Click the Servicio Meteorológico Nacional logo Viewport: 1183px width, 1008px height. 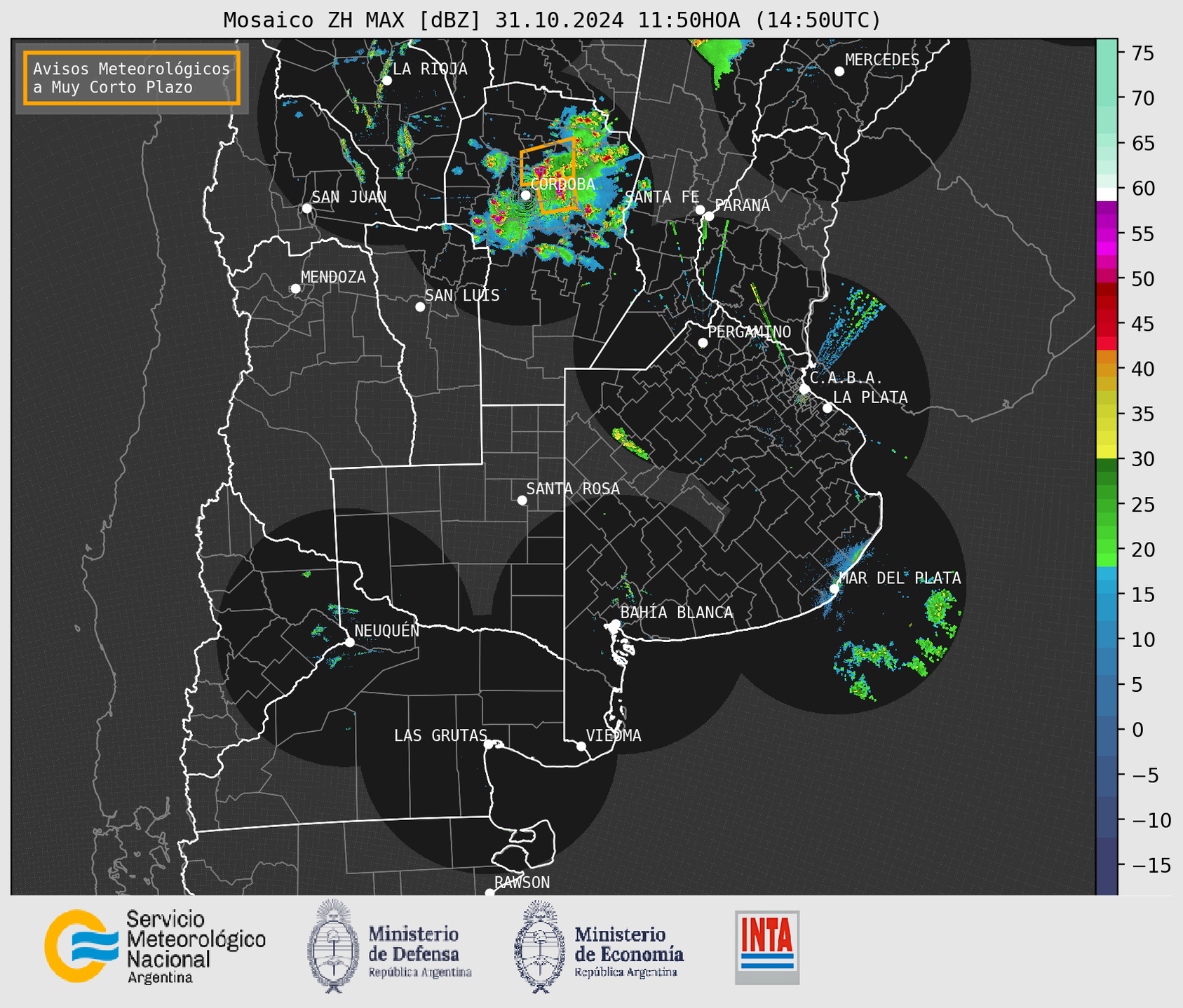[155, 946]
